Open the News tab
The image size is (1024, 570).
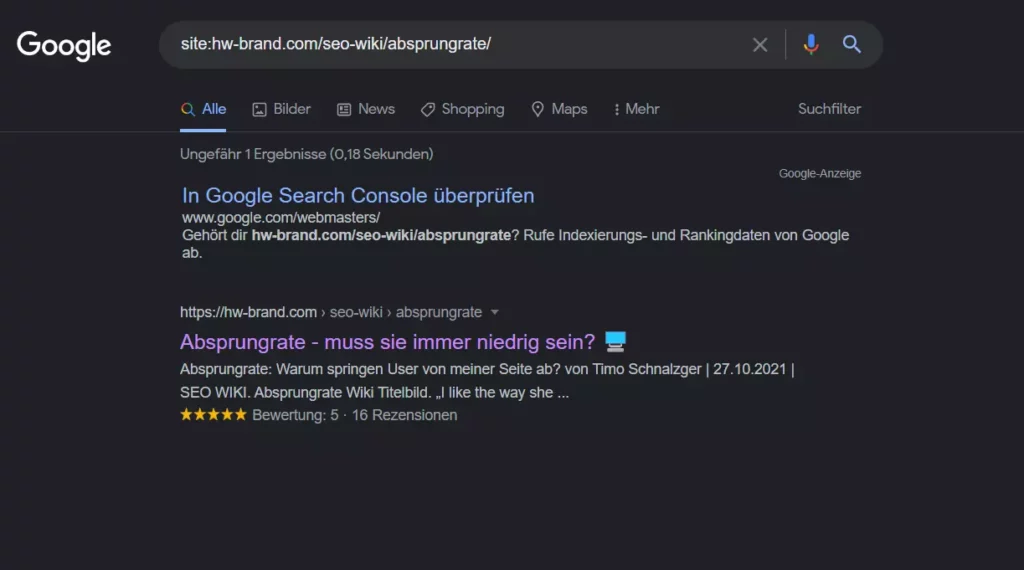pos(366,109)
